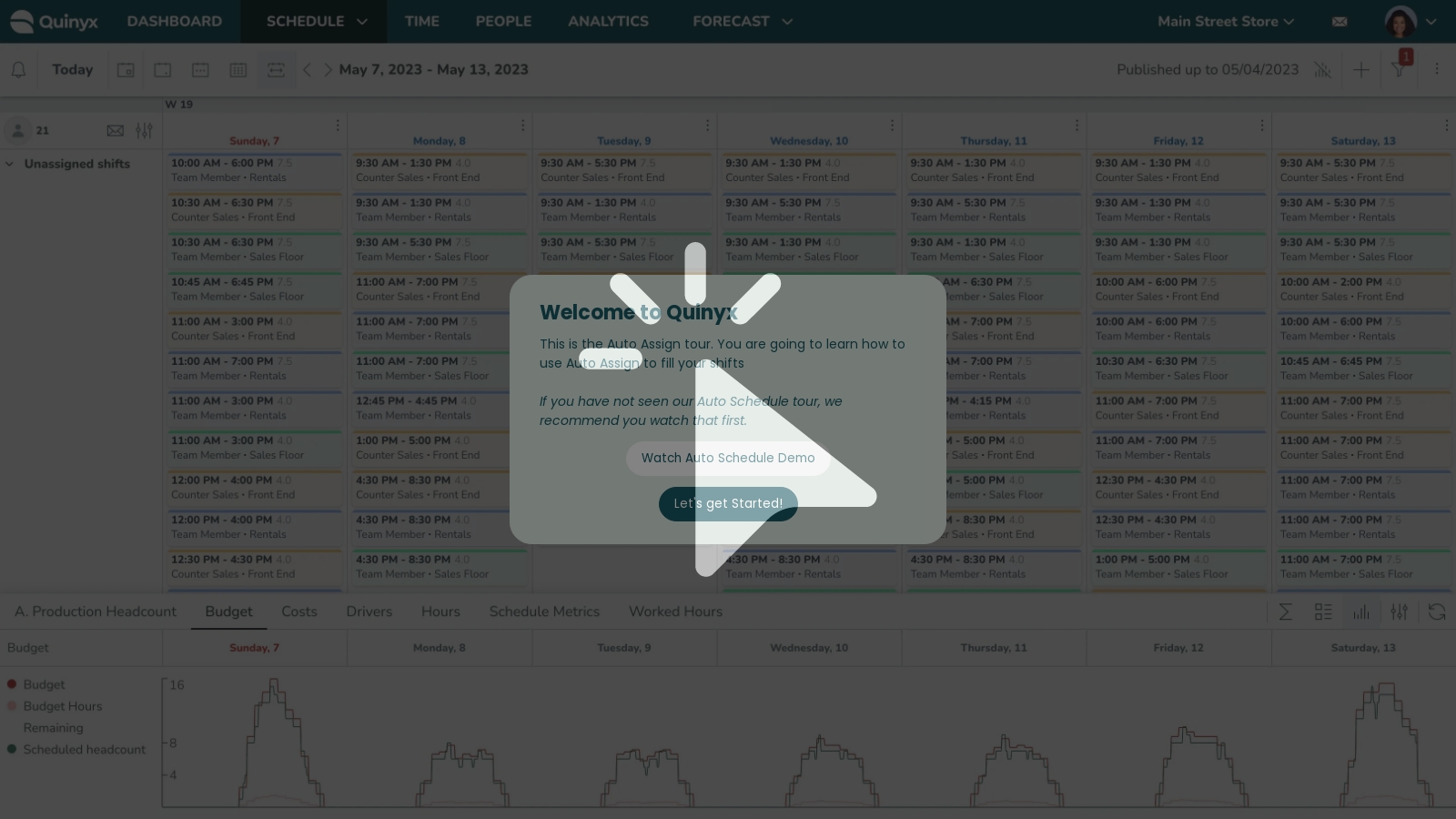Open Tuesday, 9 column options menu

pos(707,126)
